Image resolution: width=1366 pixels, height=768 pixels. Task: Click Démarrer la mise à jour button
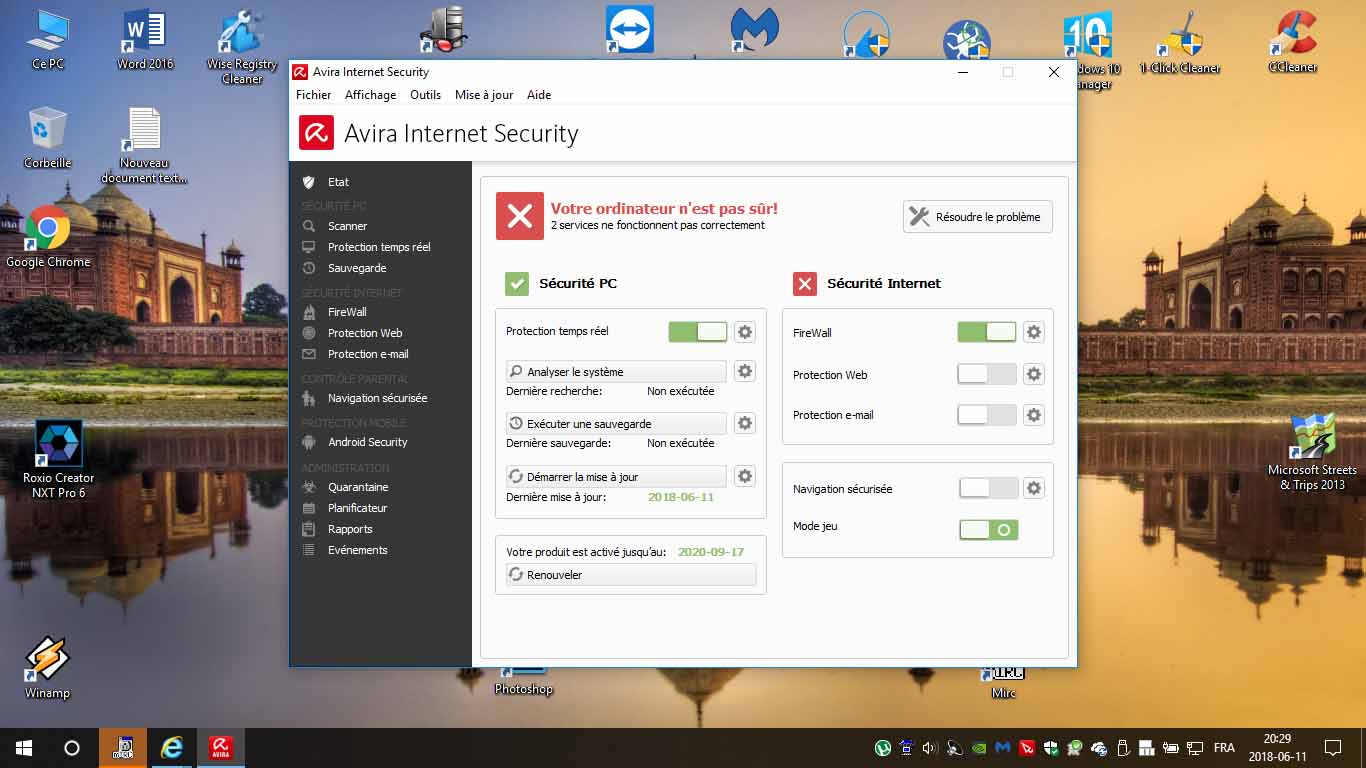click(616, 476)
